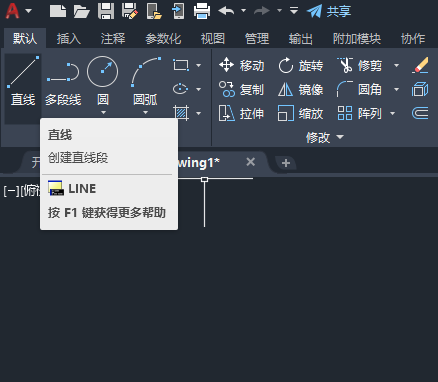Image resolution: width=438 pixels, height=382 pixels.
Task: Activate the 镜像 mirror command
Action: tap(301, 89)
